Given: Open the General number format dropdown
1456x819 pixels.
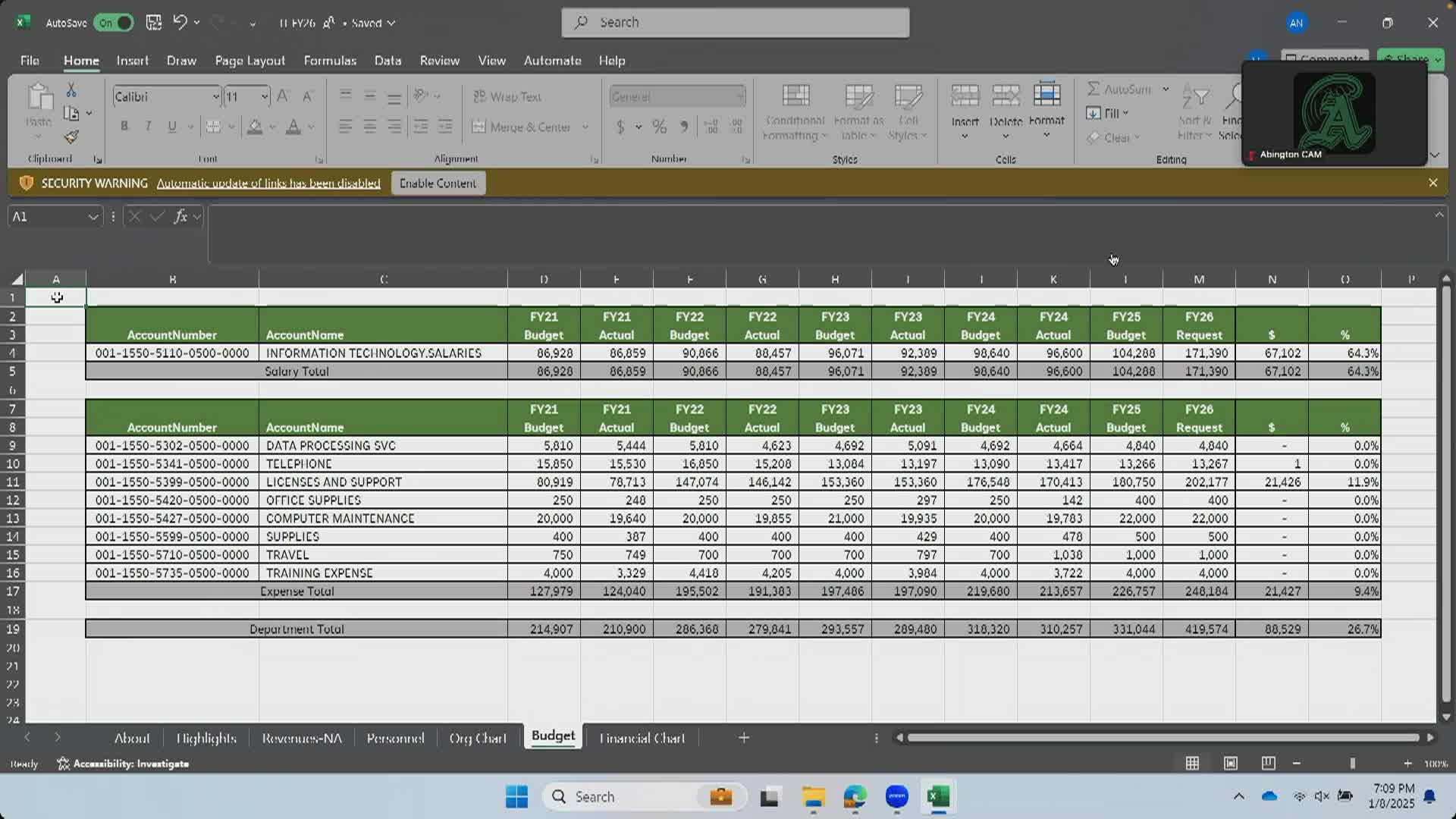Looking at the screenshot, I should pyautogui.click(x=740, y=96).
